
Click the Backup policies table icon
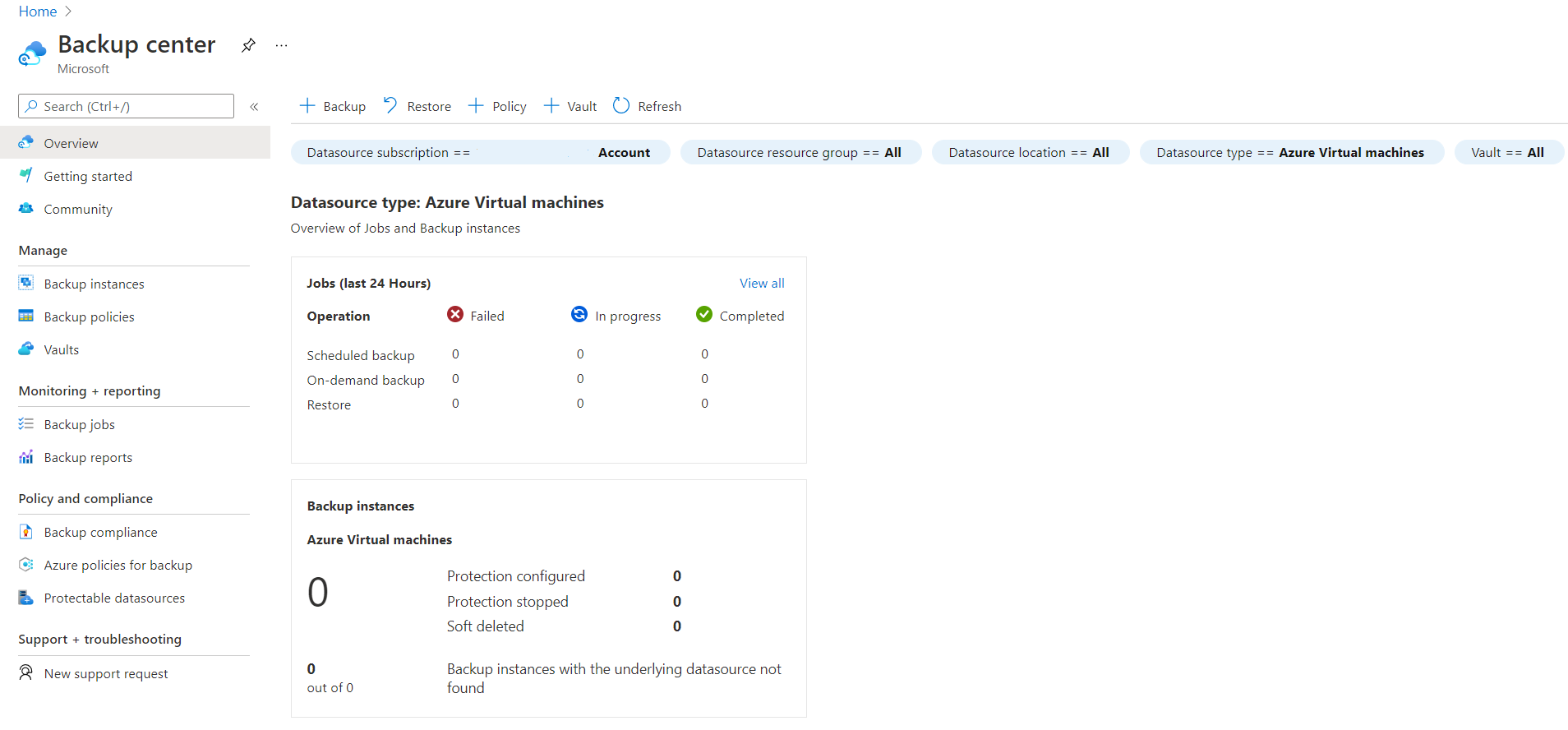pyautogui.click(x=26, y=316)
